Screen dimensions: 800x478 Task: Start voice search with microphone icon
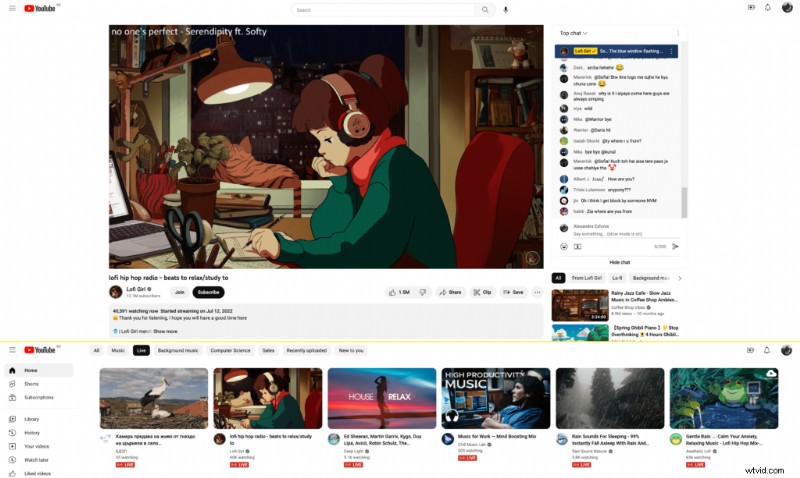tap(506, 10)
